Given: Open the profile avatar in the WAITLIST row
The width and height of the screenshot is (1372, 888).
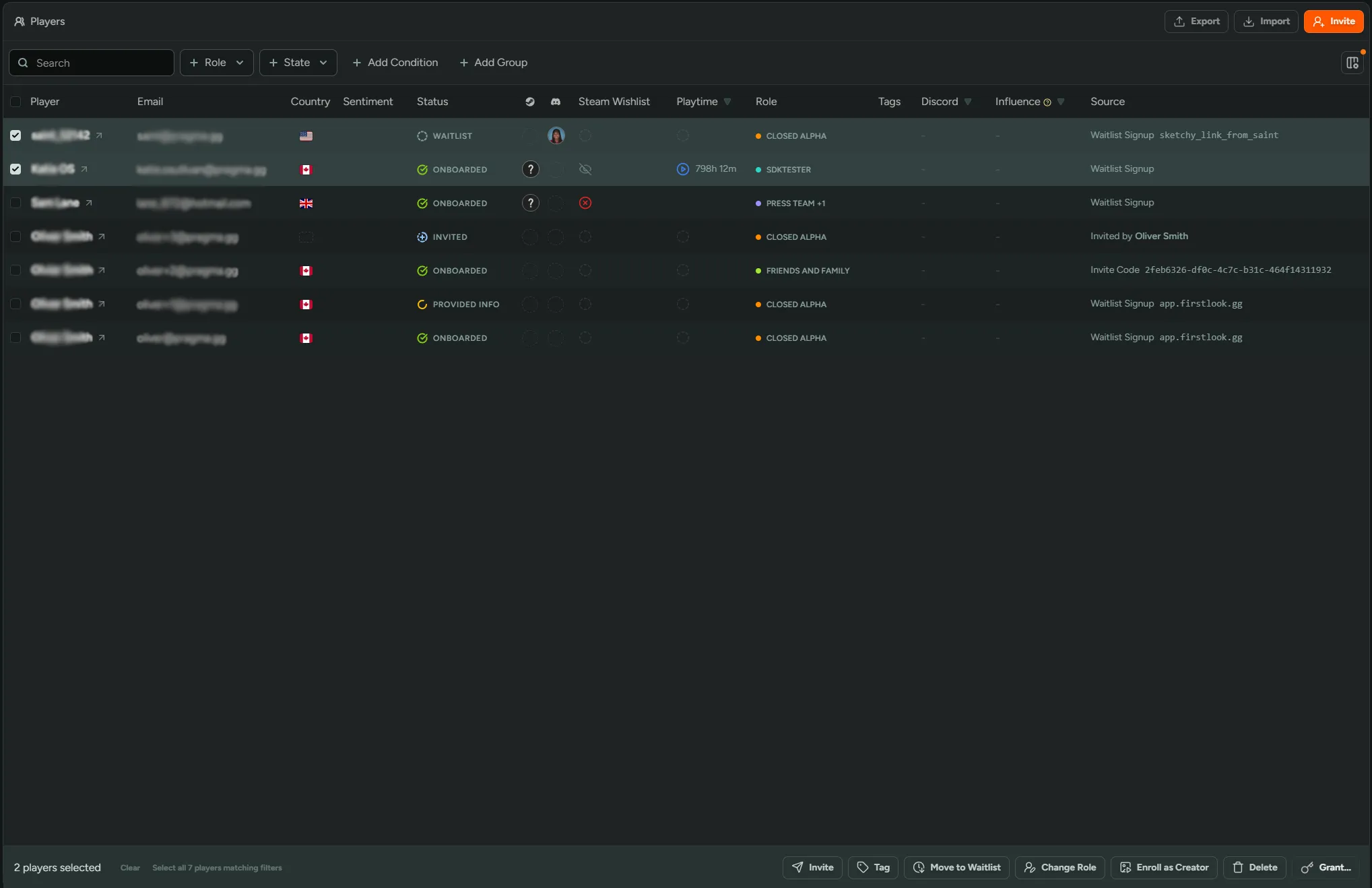Looking at the screenshot, I should click(556, 135).
